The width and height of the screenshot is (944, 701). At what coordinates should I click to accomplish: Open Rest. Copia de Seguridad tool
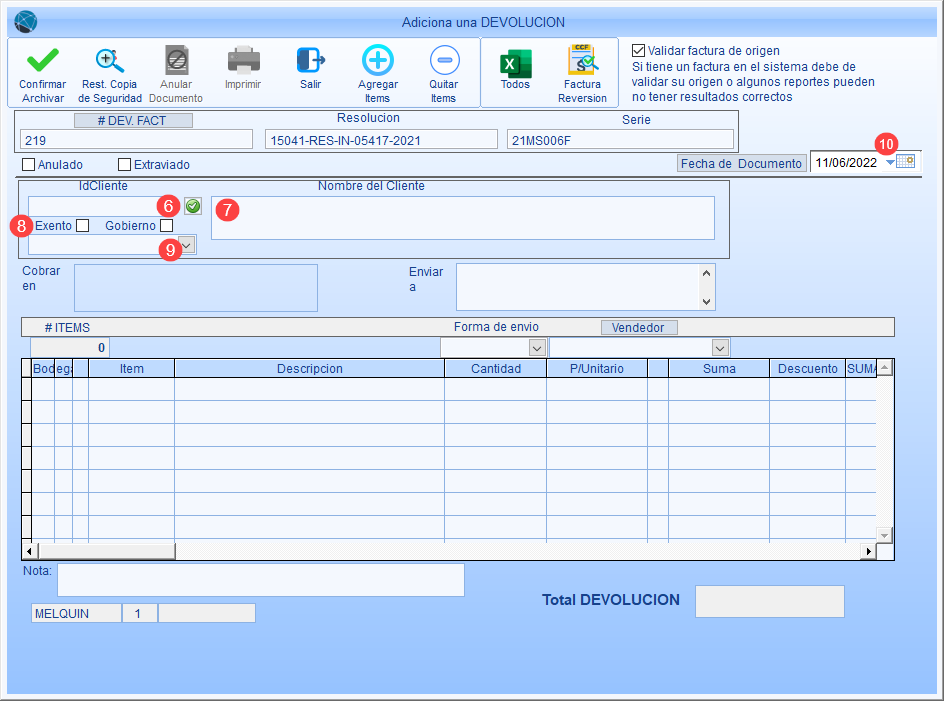click(110, 60)
